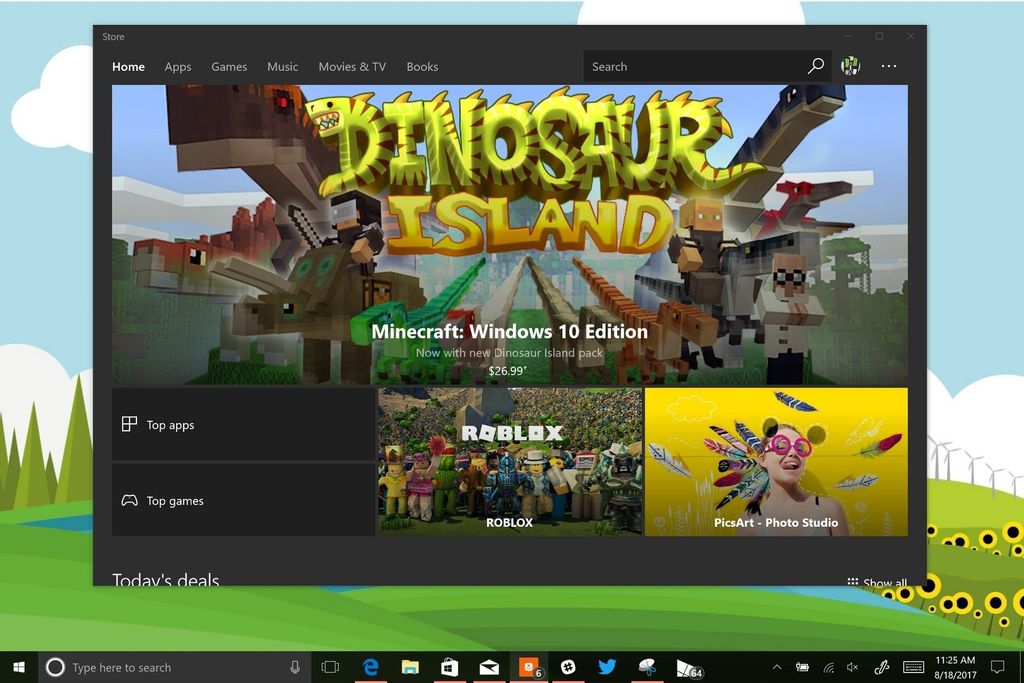Select the Top games controller icon

coord(130,500)
